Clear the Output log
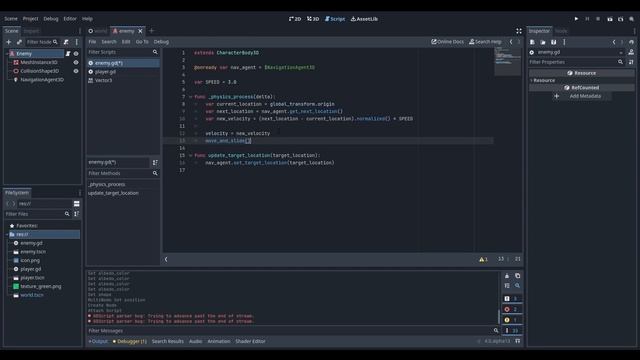The image size is (640, 360). pyautogui.click(x=507, y=276)
